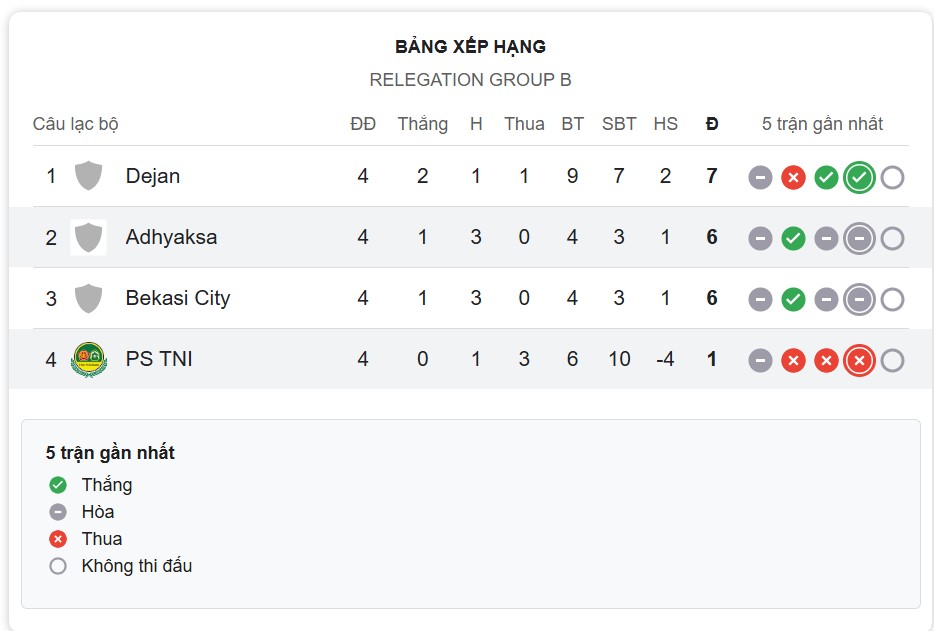Click the red Thua legend icon
This screenshot has height=631, width=934.
coord(58,539)
